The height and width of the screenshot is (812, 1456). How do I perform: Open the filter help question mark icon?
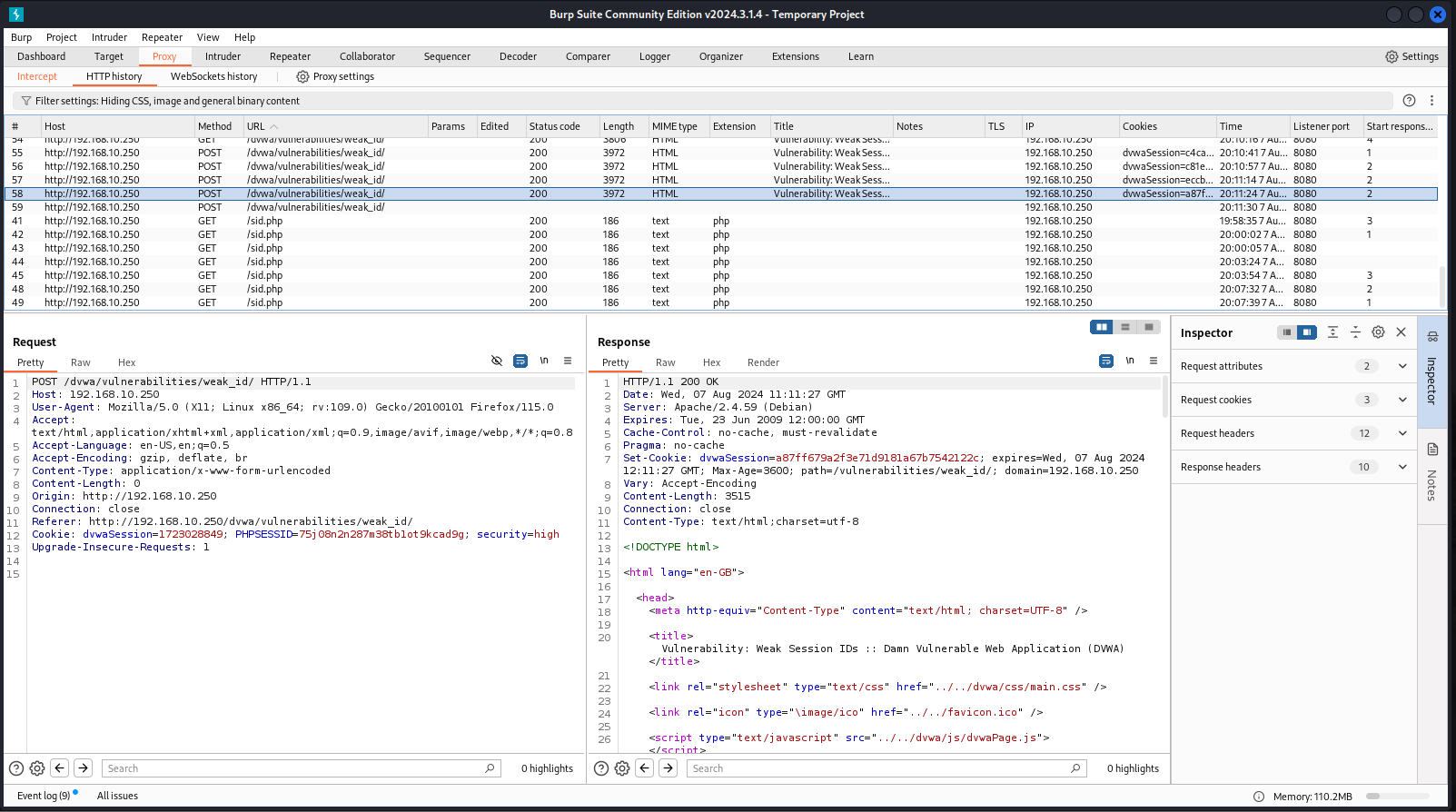point(1409,101)
